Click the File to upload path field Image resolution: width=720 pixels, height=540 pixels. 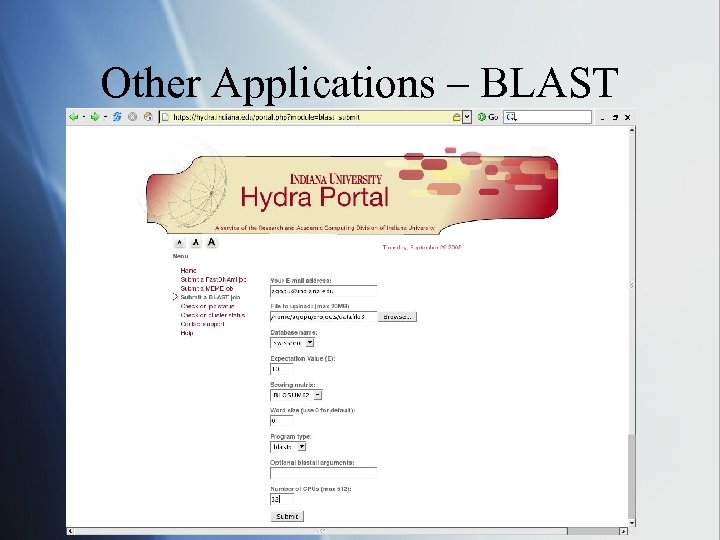(x=323, y=317)
